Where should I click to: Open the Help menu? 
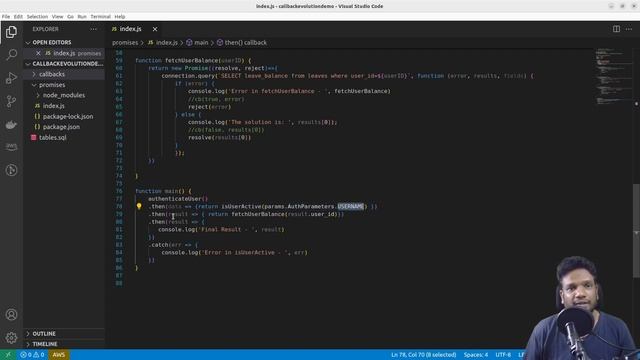pyautogui.click(x=120, y=17)
